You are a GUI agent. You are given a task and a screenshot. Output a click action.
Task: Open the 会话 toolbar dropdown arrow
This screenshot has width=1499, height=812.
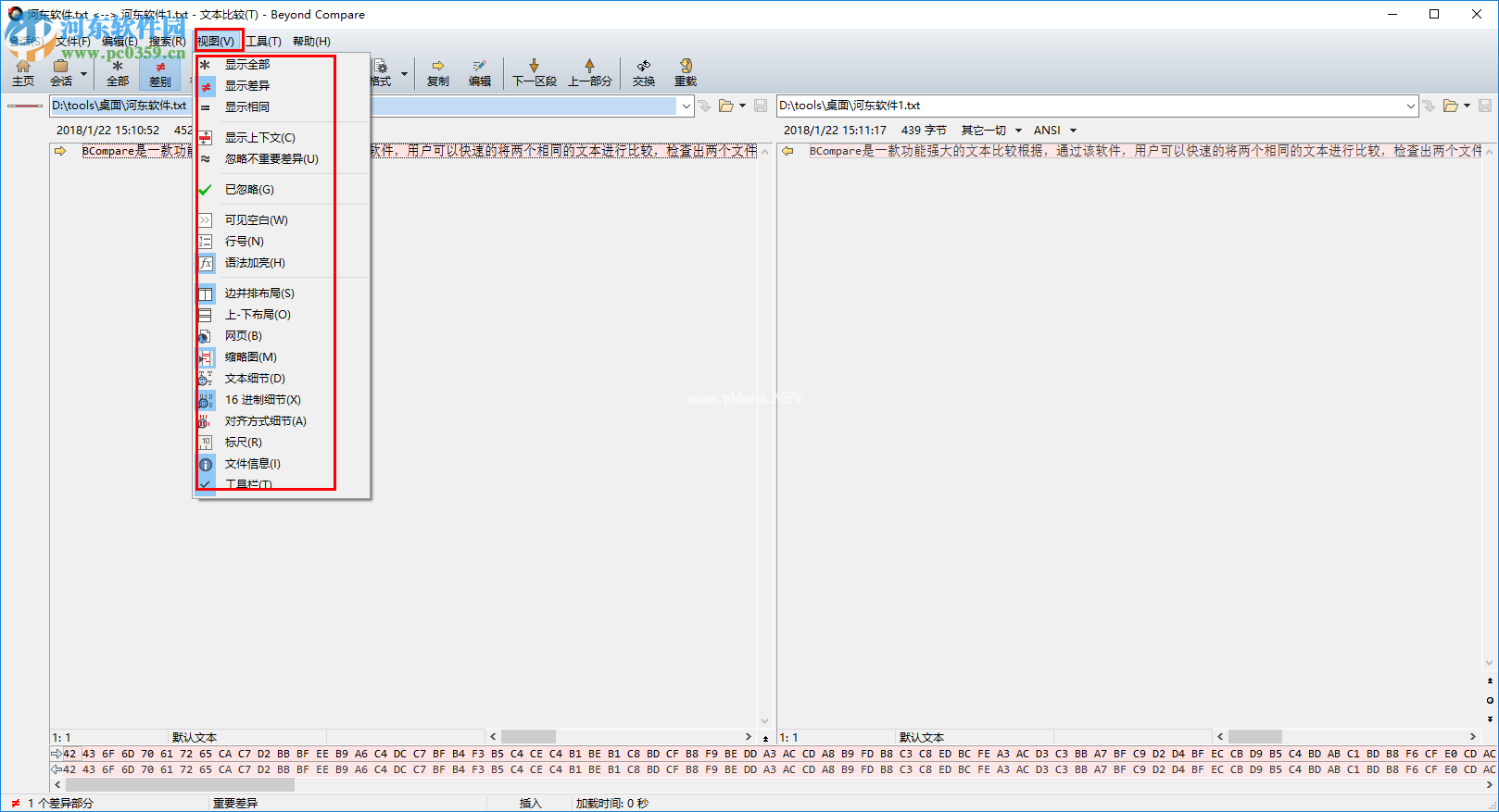tap(83, 73)
